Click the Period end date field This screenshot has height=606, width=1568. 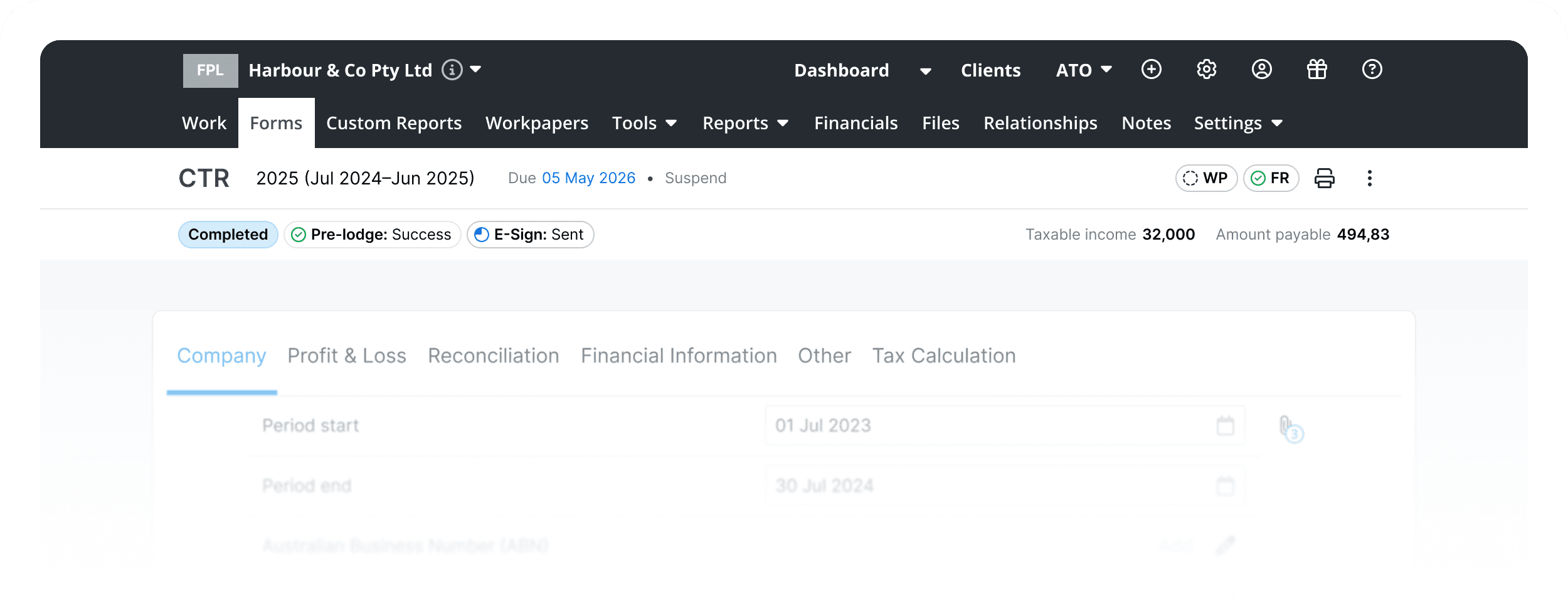[1005, 486]
